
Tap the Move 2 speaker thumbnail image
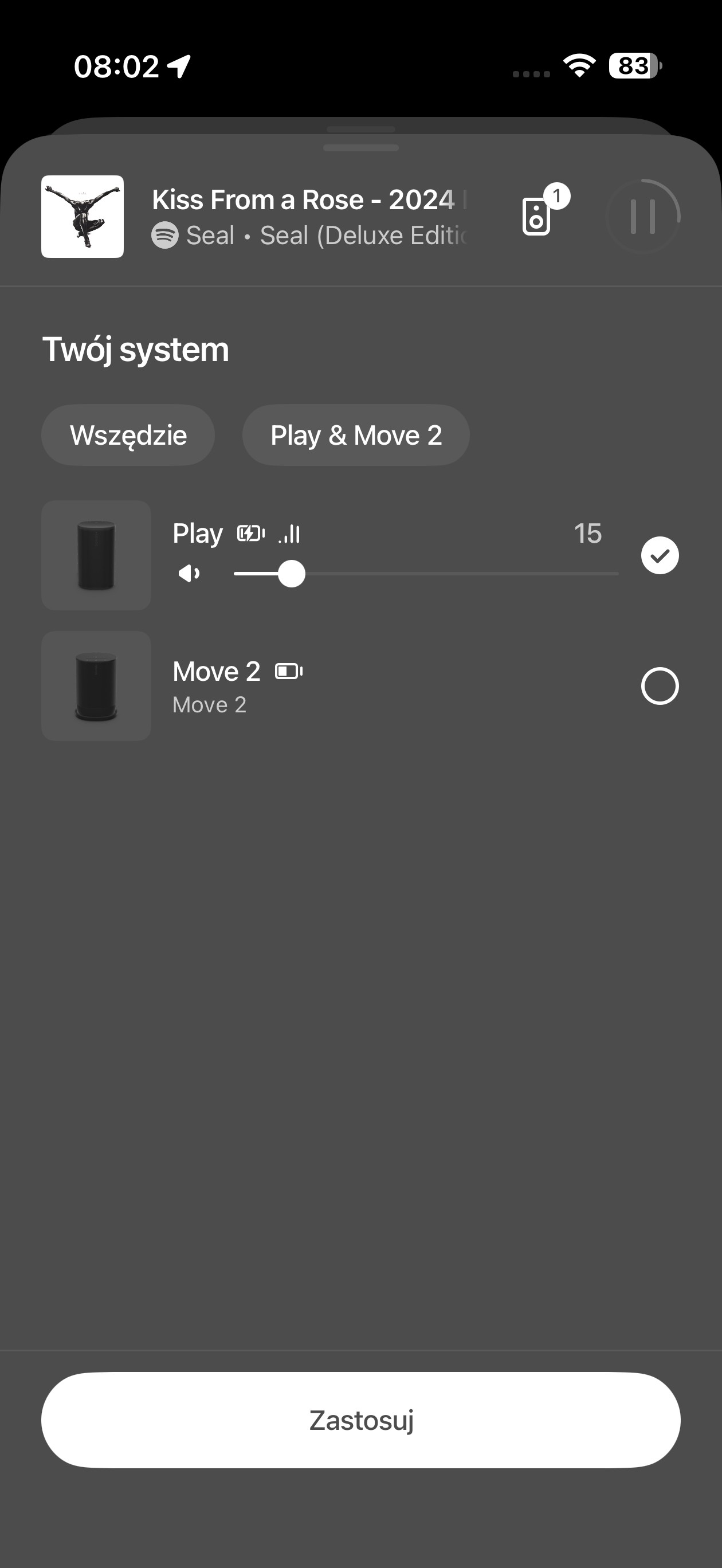pyautogui.click(x=96, y=686)
